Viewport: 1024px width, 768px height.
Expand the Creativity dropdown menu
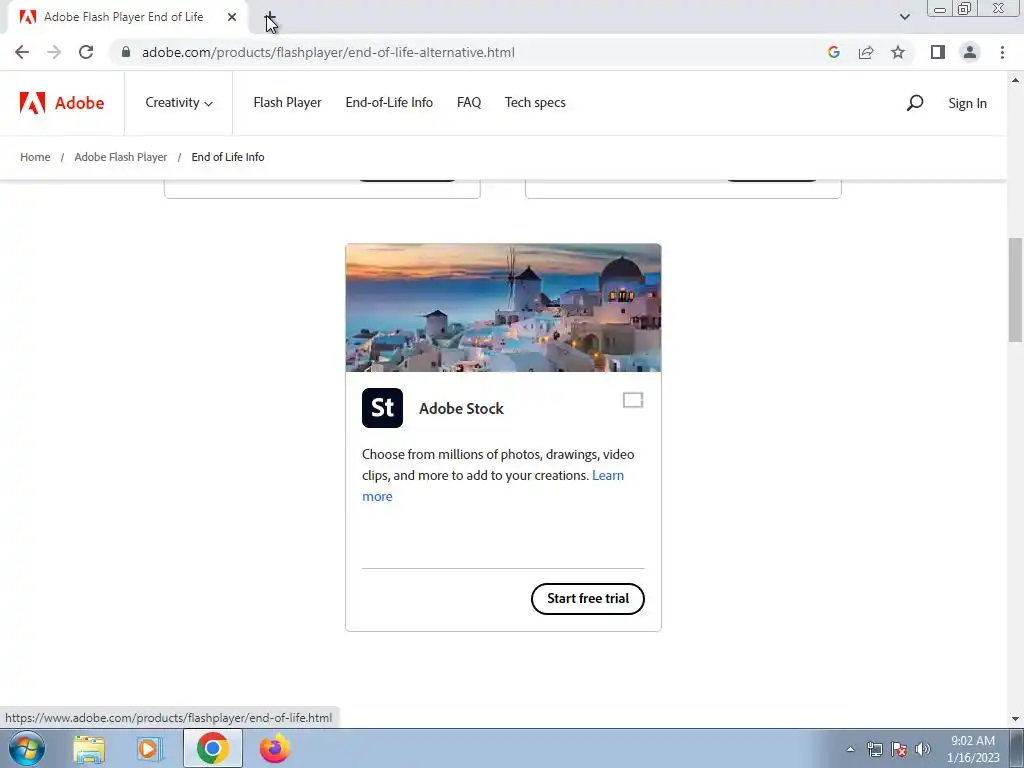point(179,103)
